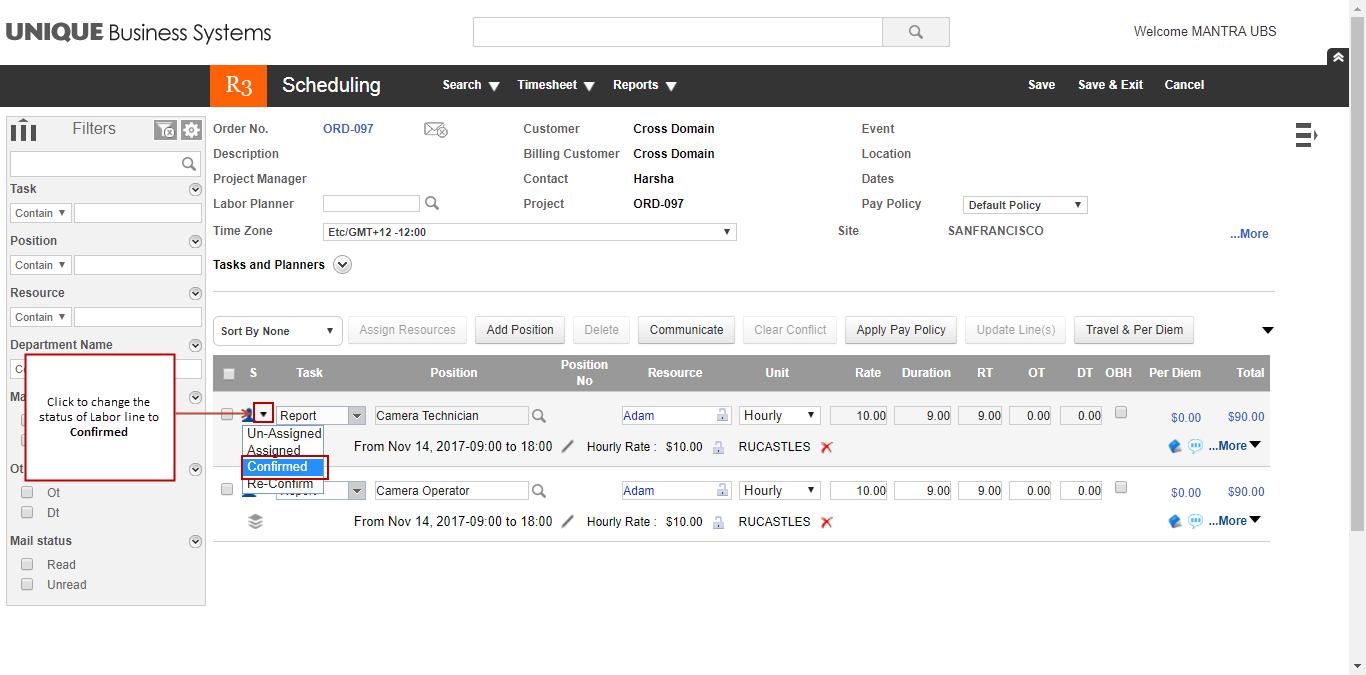Click the search magnifier beside Camera Technician
The image size is (1366, 675).
tap(539, 415)
